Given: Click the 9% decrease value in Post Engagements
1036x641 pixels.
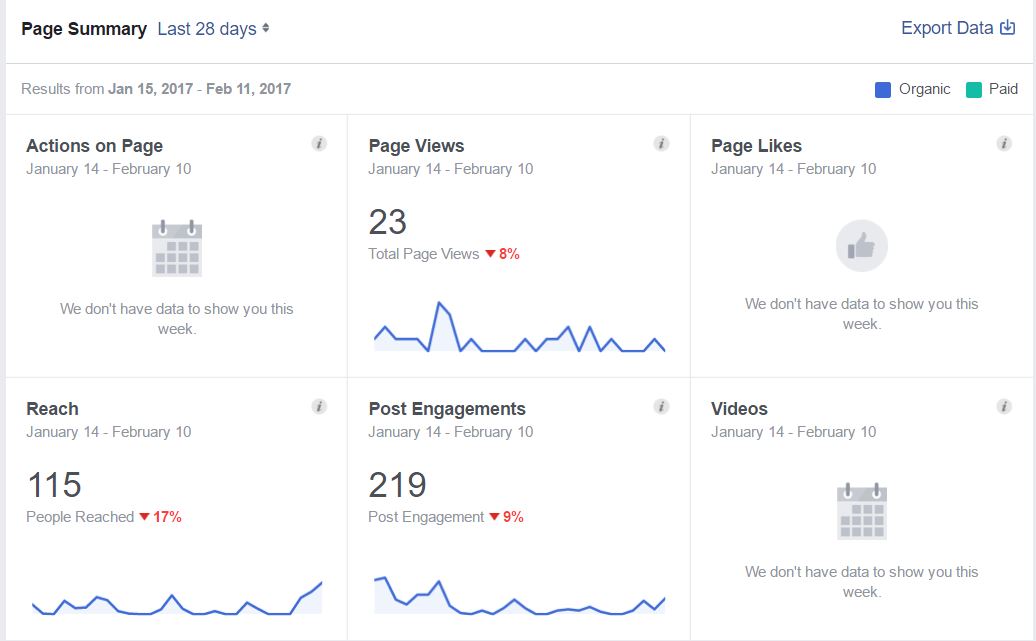Looking at the screenshot, I should tap(513, 517).
